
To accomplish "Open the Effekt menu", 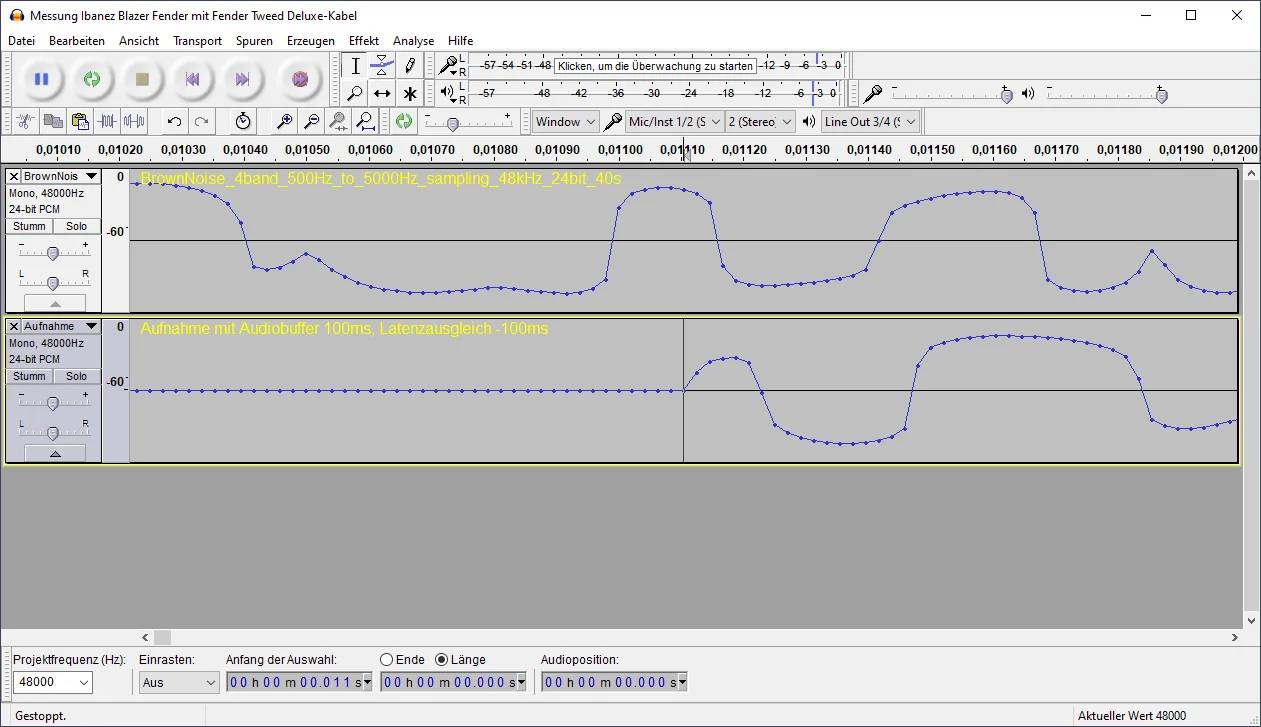I will click(363, 41).
